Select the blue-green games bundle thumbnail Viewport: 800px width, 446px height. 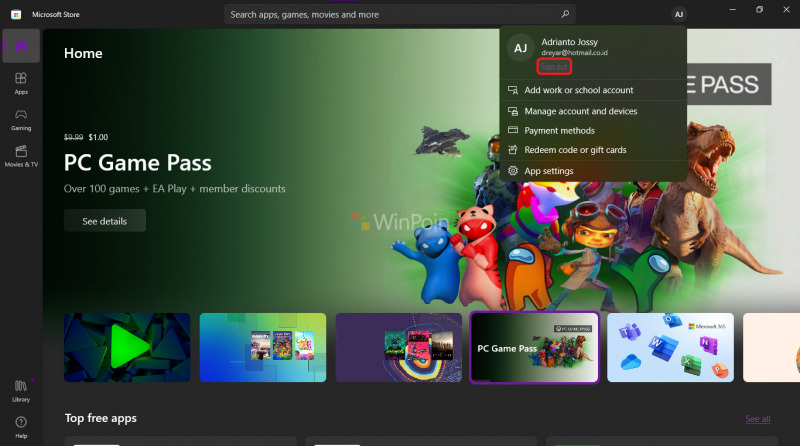pos(263,348)
